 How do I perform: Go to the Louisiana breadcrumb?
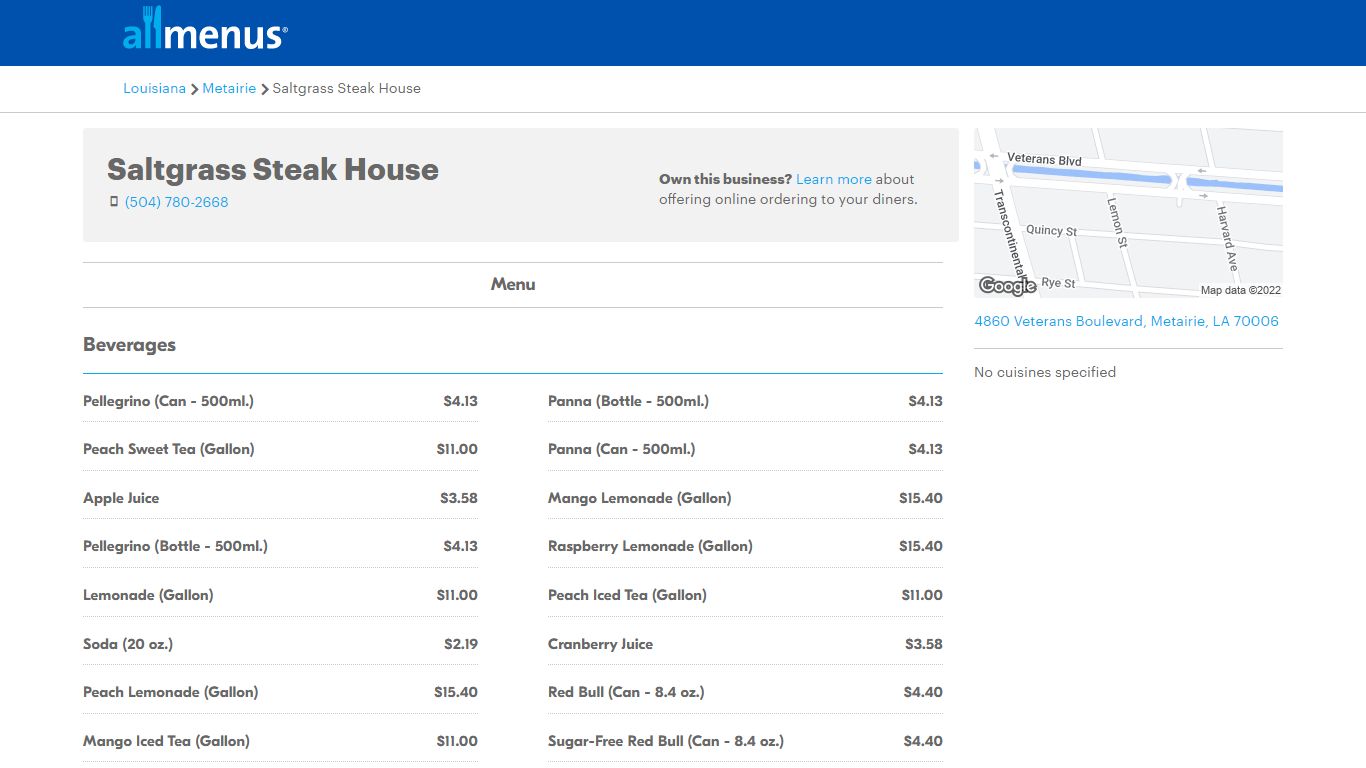pos(154,88)
